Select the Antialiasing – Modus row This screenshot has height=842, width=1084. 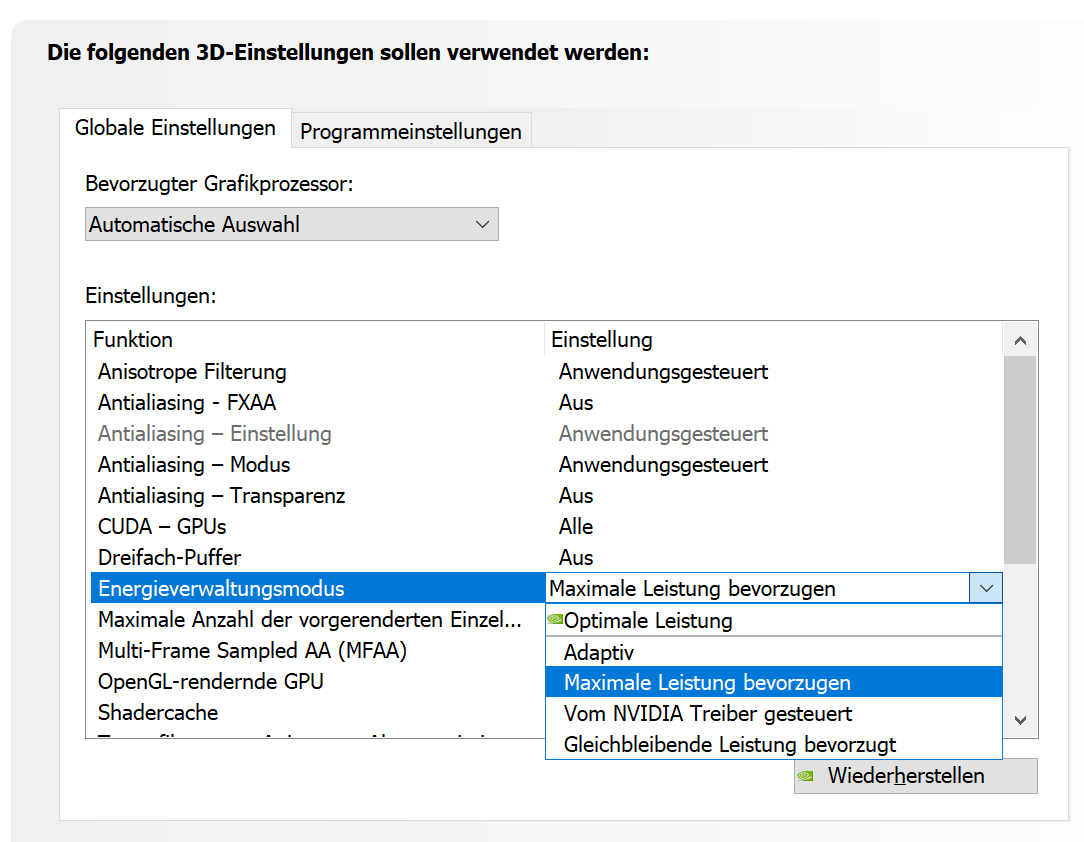[x=546, y=465]
